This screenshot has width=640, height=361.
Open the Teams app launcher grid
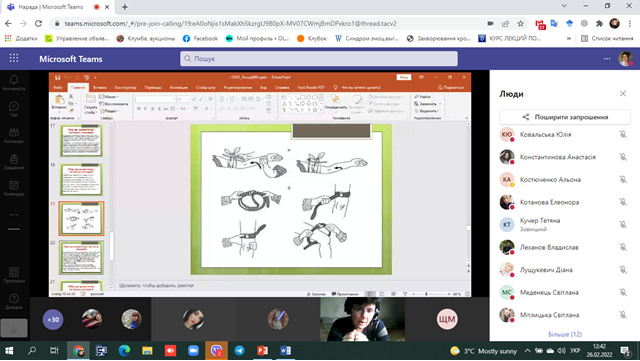pos(14,58)
